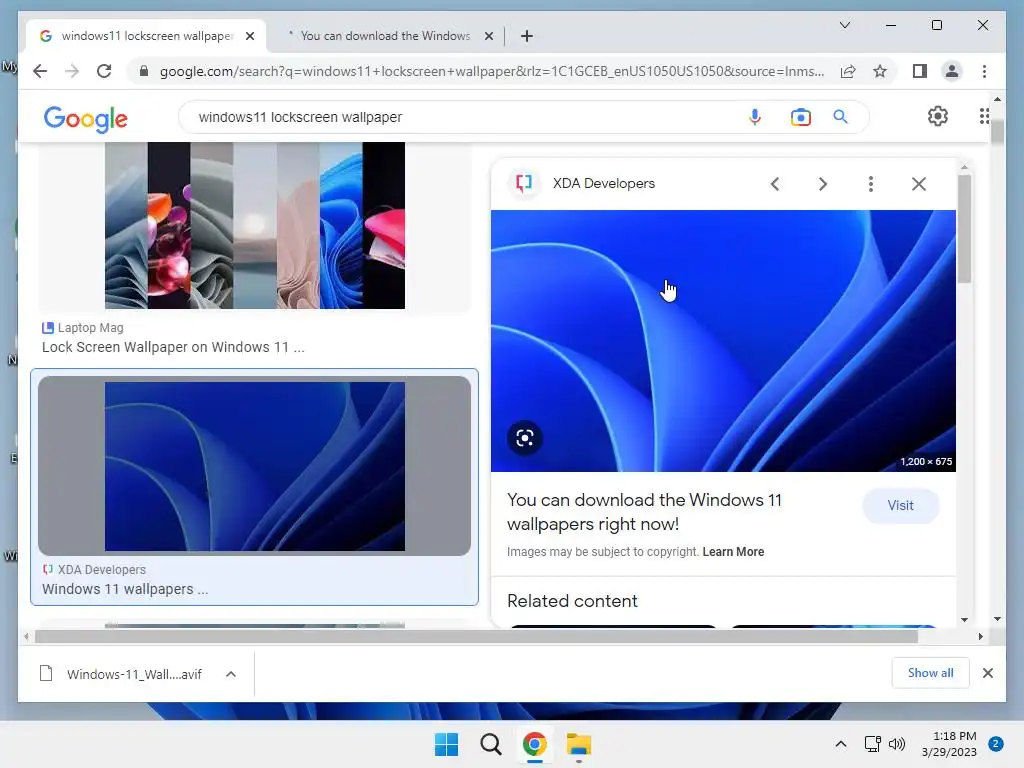1024x768 pixels.
Task: Open the Learn More copyright link
Action: point(733,552)
